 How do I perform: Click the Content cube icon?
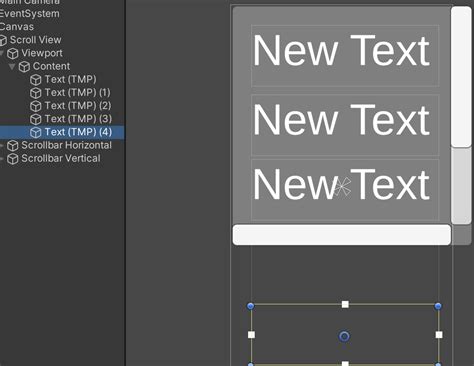pyautogui.click(x=24, y=67)
